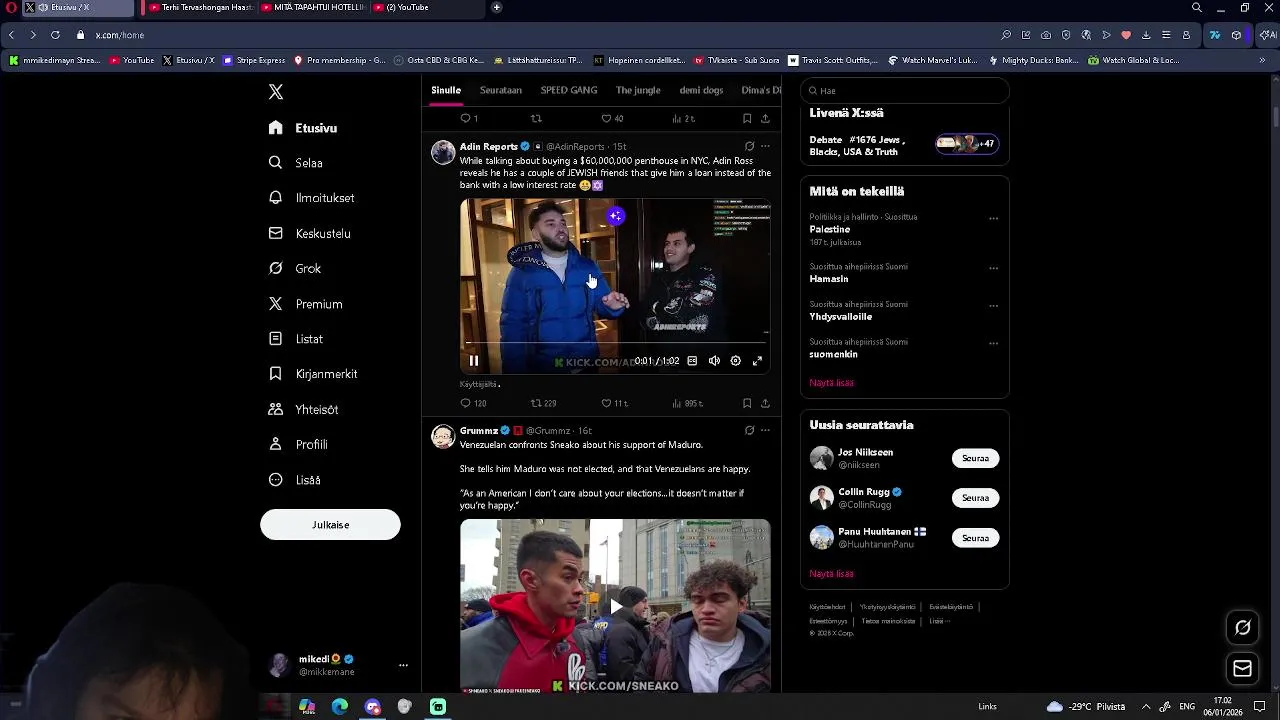Bookmark the Adin Reports post
Screen dimensions: 1280x720
pos(747,403)
